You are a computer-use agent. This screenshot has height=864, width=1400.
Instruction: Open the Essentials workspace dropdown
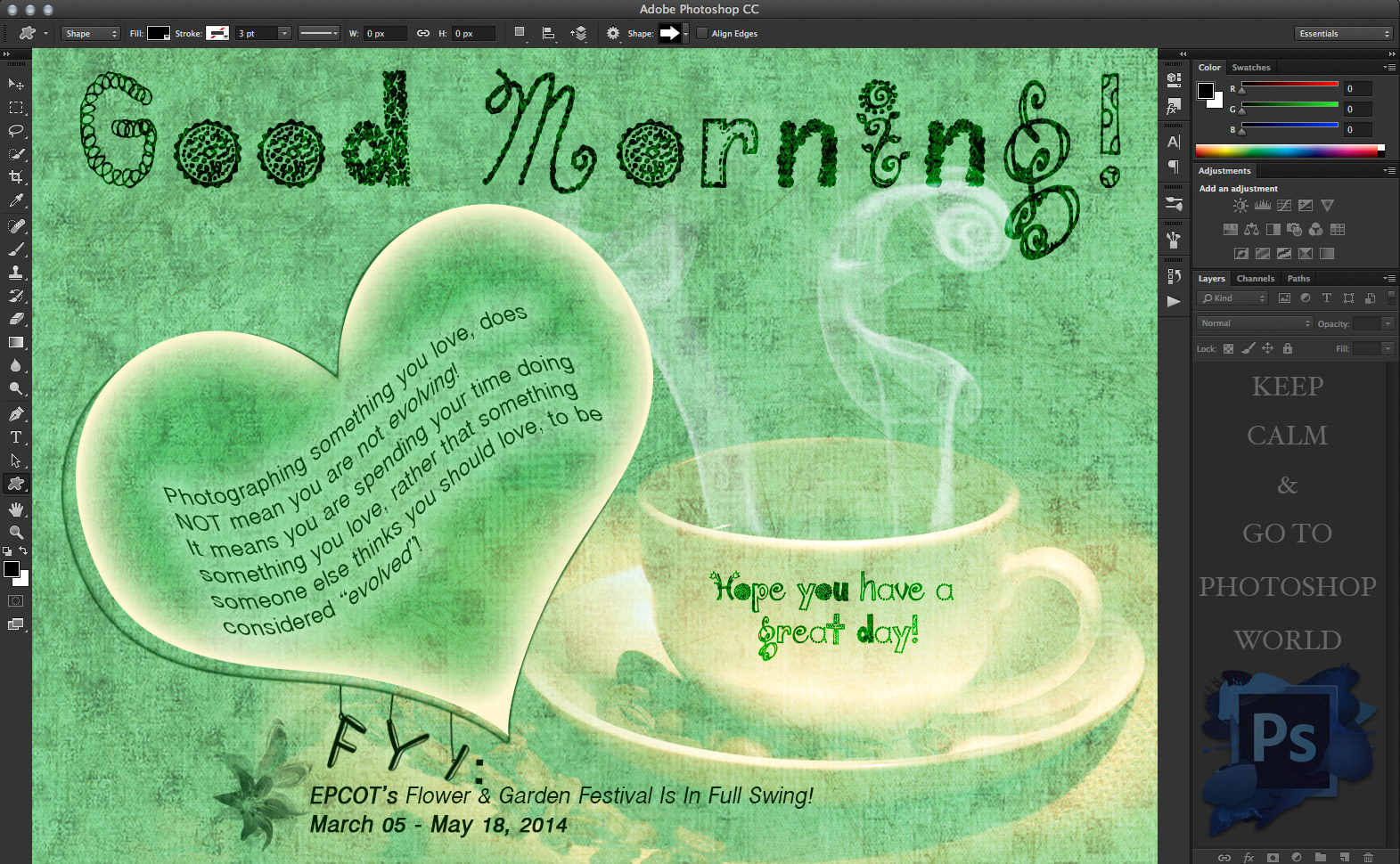point(1343,33)
